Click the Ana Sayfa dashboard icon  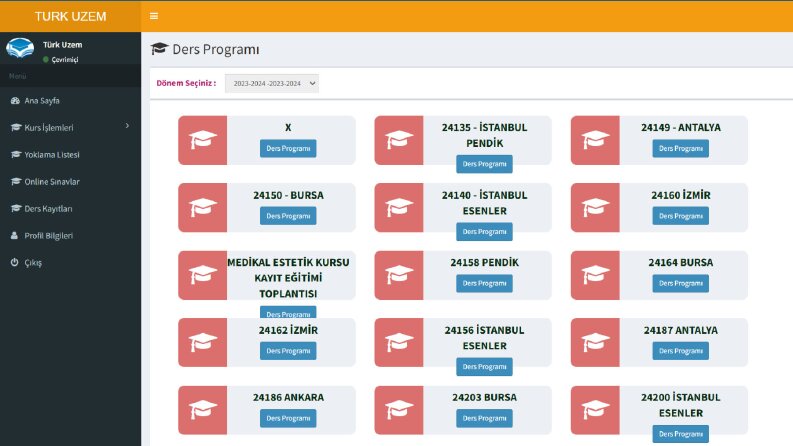[15, 101]
